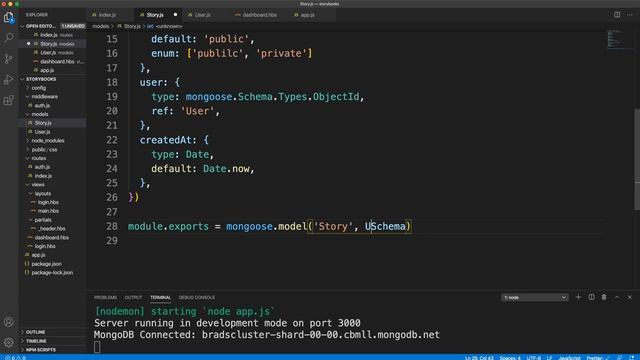Maximize the terminal panel size
This screenshot has height=360, width=640.
click(617, 297)
